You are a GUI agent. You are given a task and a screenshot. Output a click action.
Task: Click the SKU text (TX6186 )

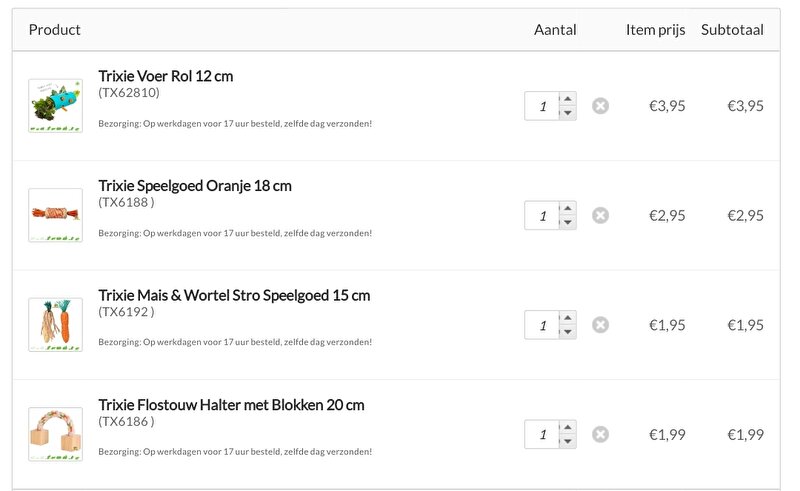[x=127, y=422]
